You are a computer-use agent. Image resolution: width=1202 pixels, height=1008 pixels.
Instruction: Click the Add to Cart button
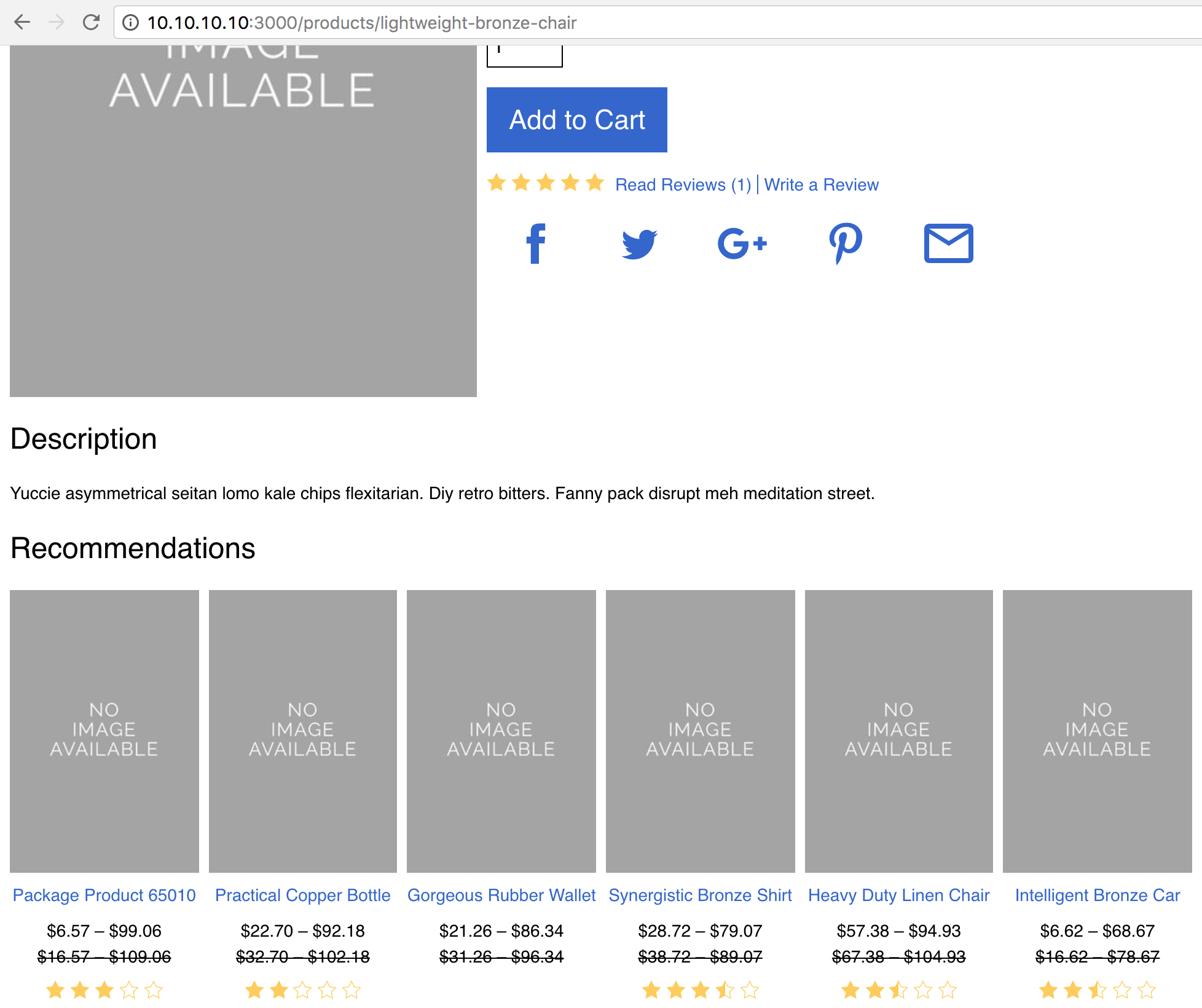click(x=577, y=120)
